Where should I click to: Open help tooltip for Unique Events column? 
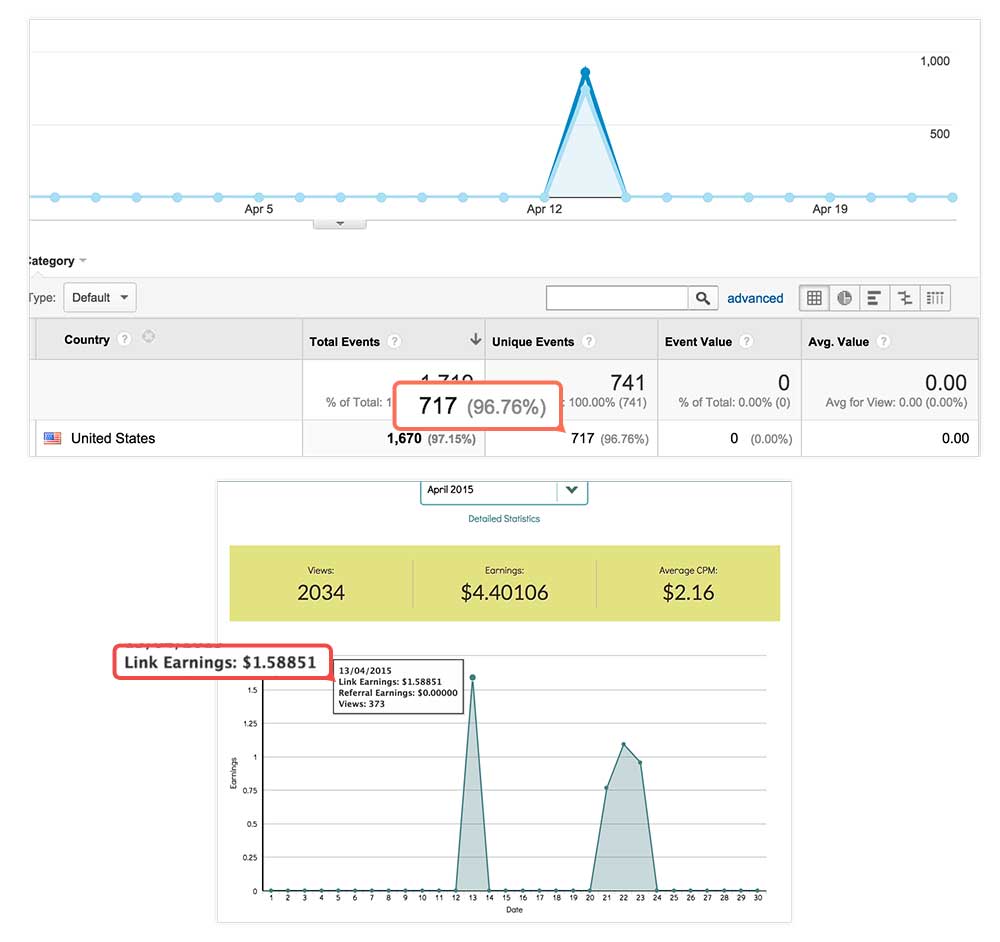coord(590,340)
